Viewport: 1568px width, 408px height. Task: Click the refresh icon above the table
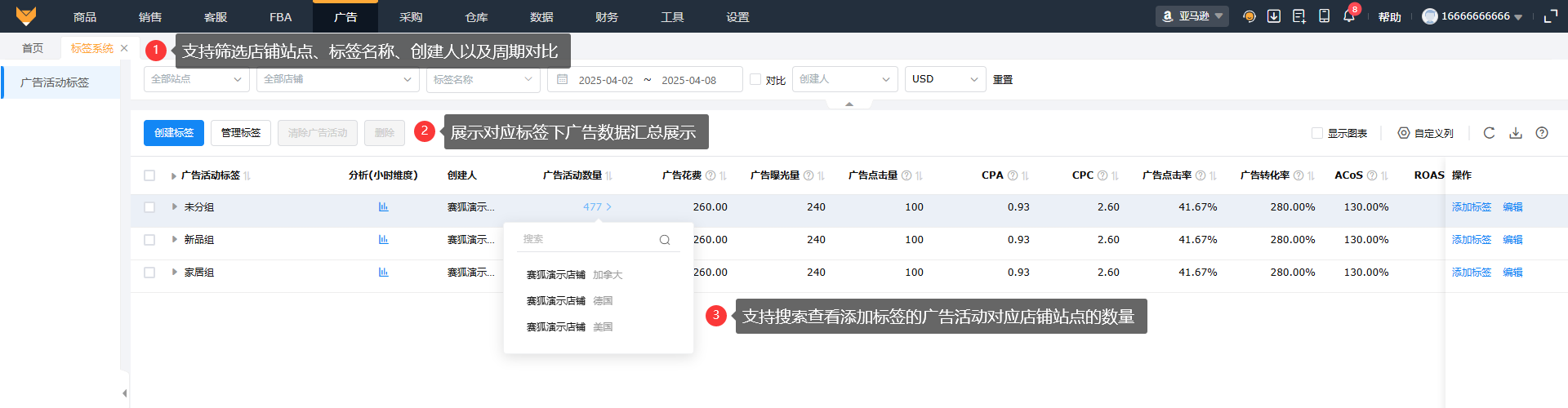[1489, 133]
